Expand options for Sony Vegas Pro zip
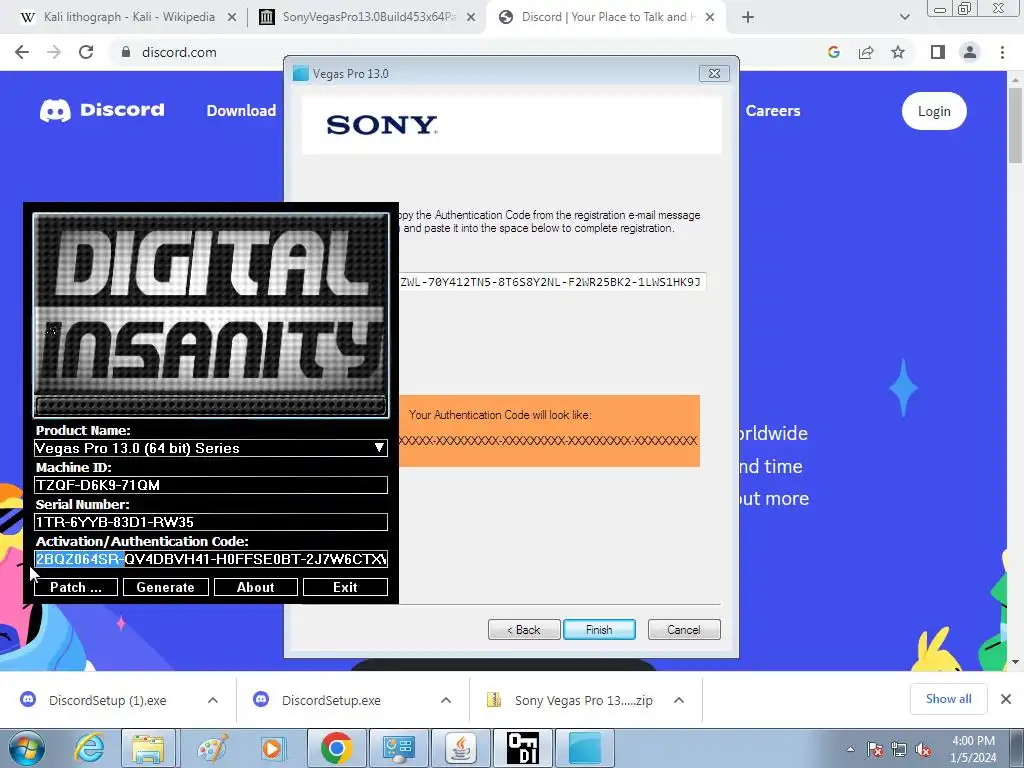The width and height of the screenshot is (1024, 768). tap(679, 700)
